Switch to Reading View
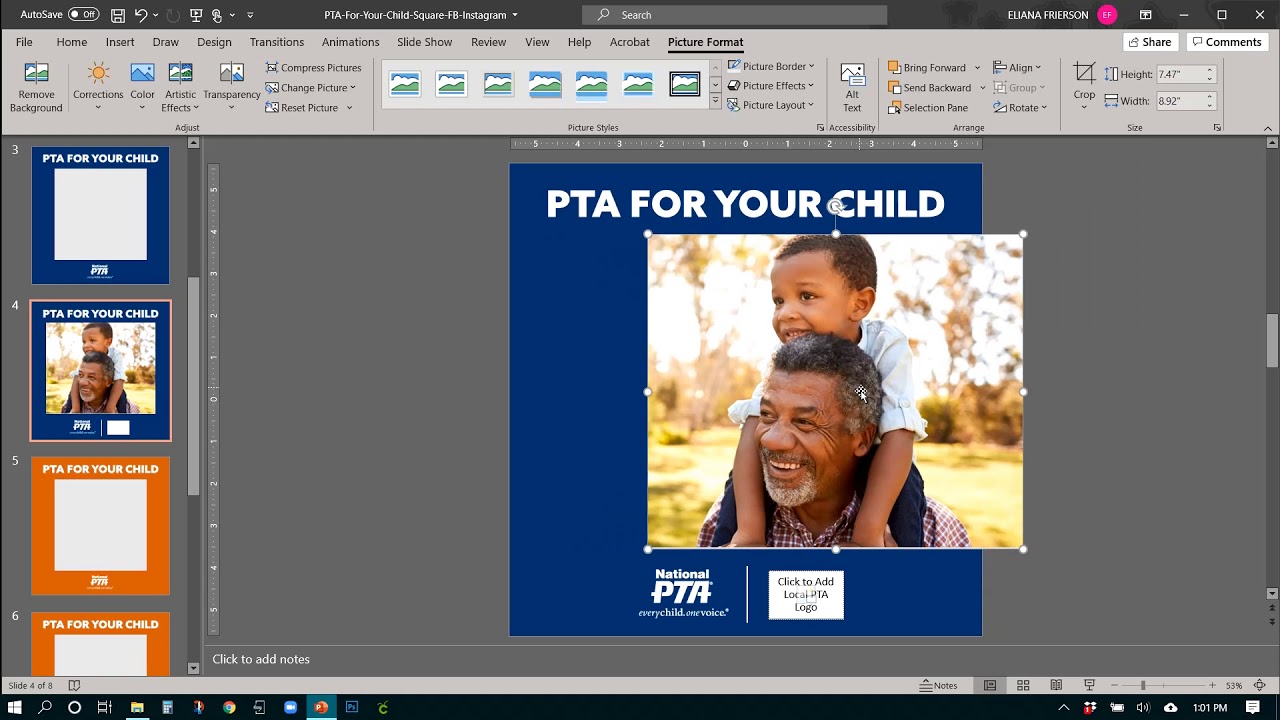Screen dimensions: 1280x720 1056,685
